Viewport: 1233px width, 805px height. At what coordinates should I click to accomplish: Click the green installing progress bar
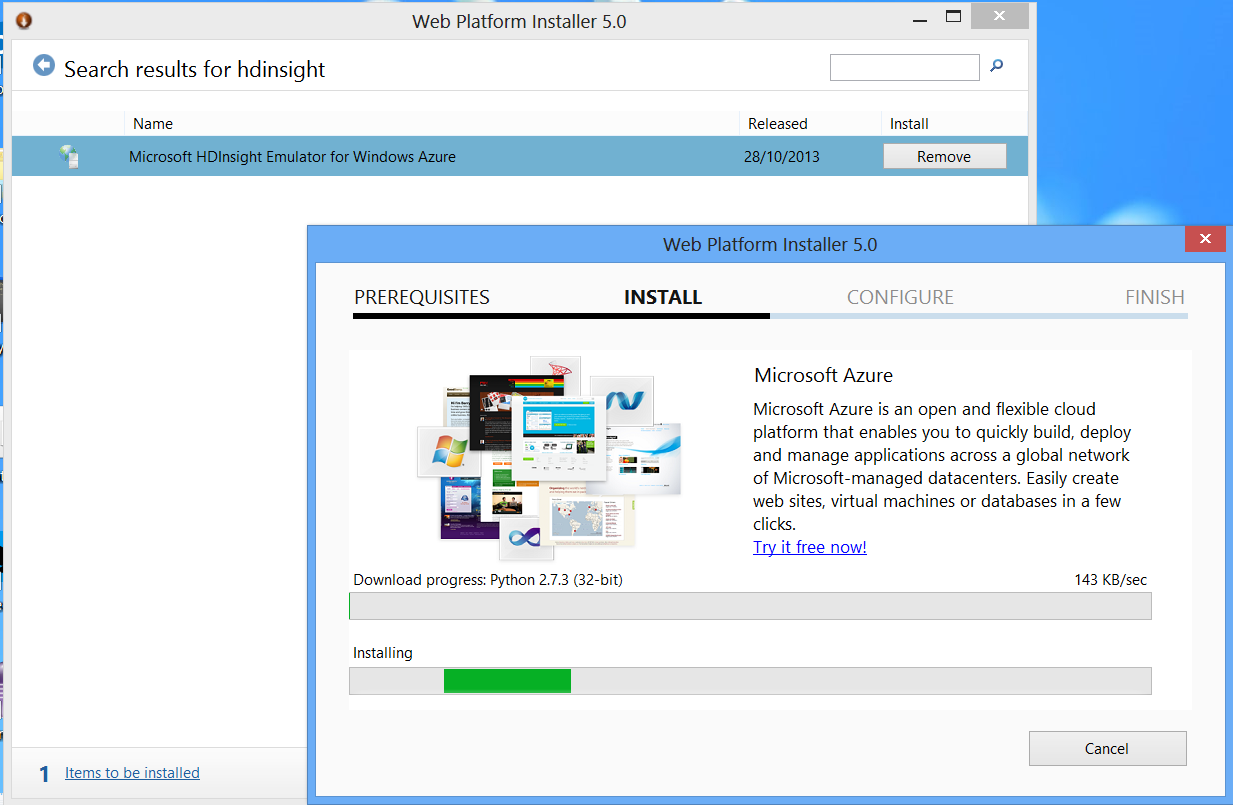coord(507,681)
